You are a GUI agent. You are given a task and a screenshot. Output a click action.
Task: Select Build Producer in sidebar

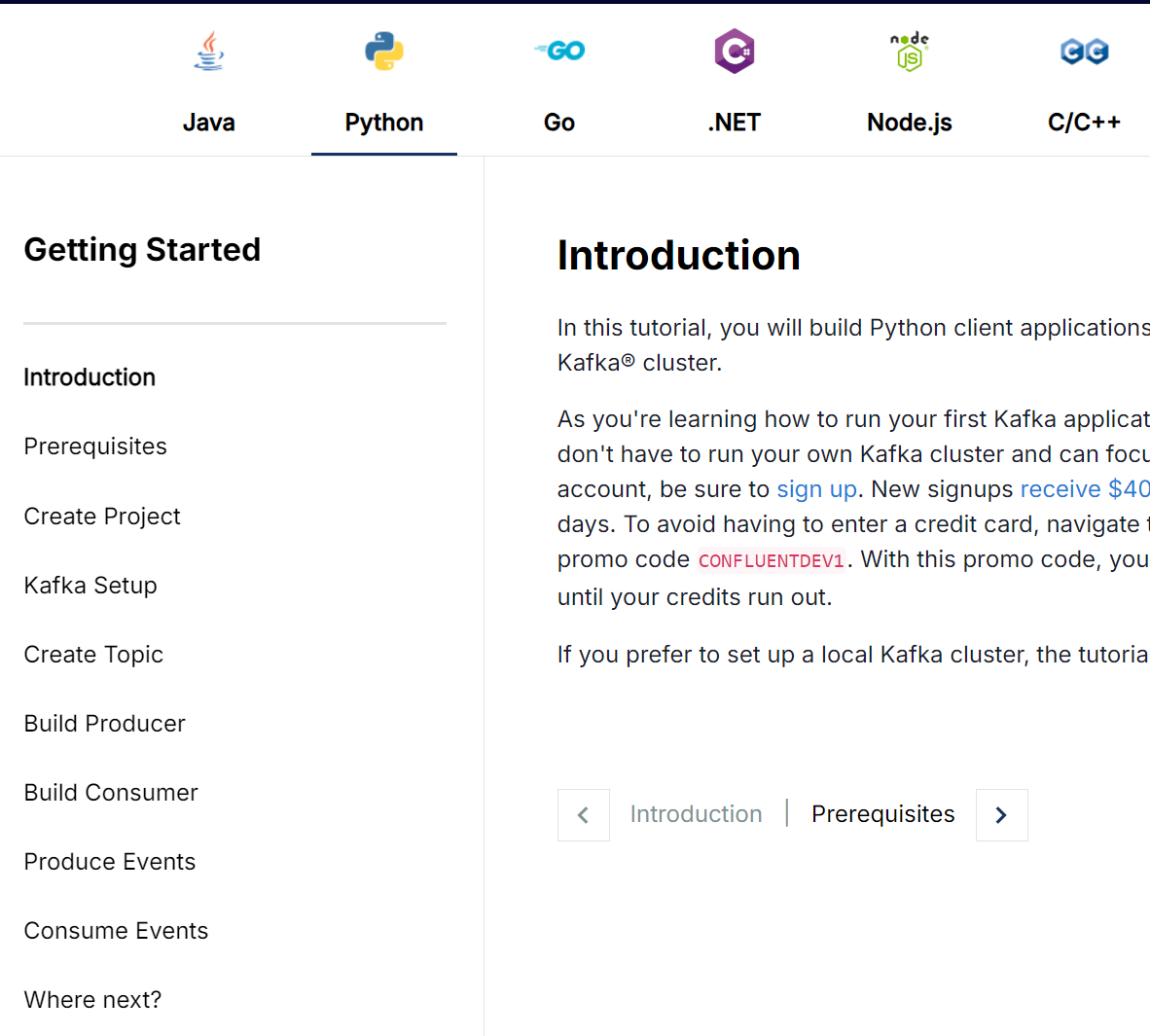[x=104, y=724]
